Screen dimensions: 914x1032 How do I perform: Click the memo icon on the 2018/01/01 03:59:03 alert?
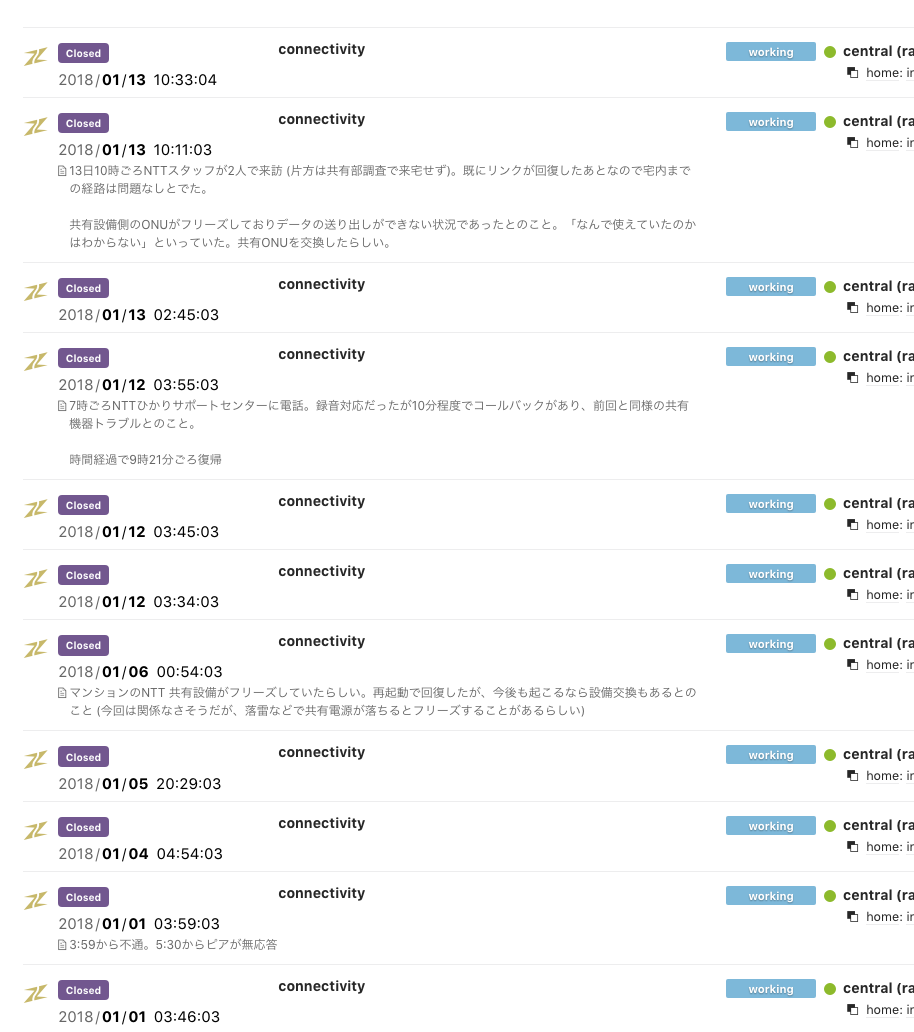63,944
